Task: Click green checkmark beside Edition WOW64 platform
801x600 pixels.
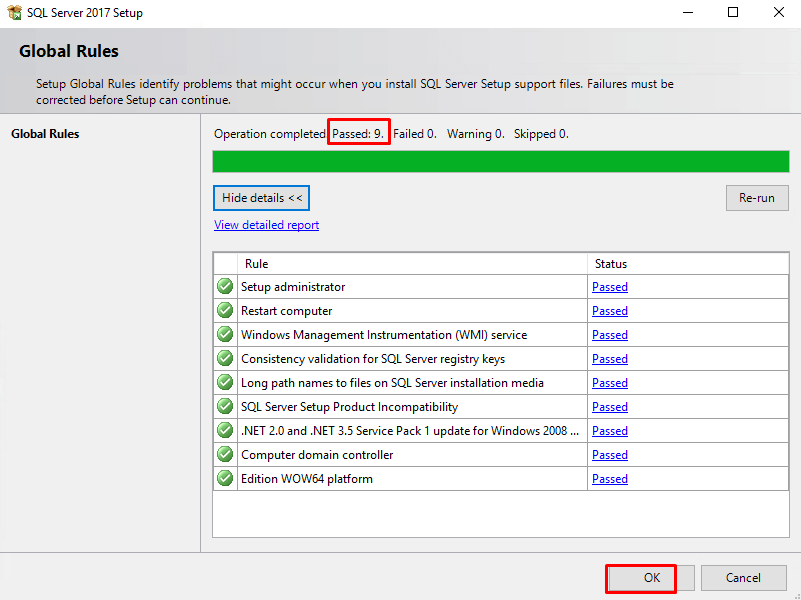Action: coord(225,478)
